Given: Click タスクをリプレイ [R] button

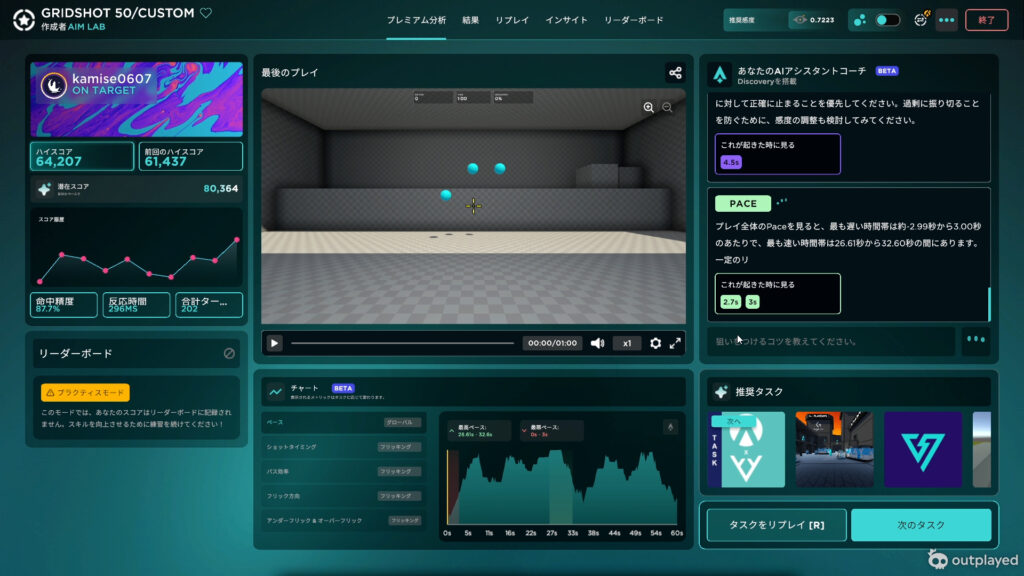Looking at the screenshot, I should pyautogui.click(x=776, y=525).
